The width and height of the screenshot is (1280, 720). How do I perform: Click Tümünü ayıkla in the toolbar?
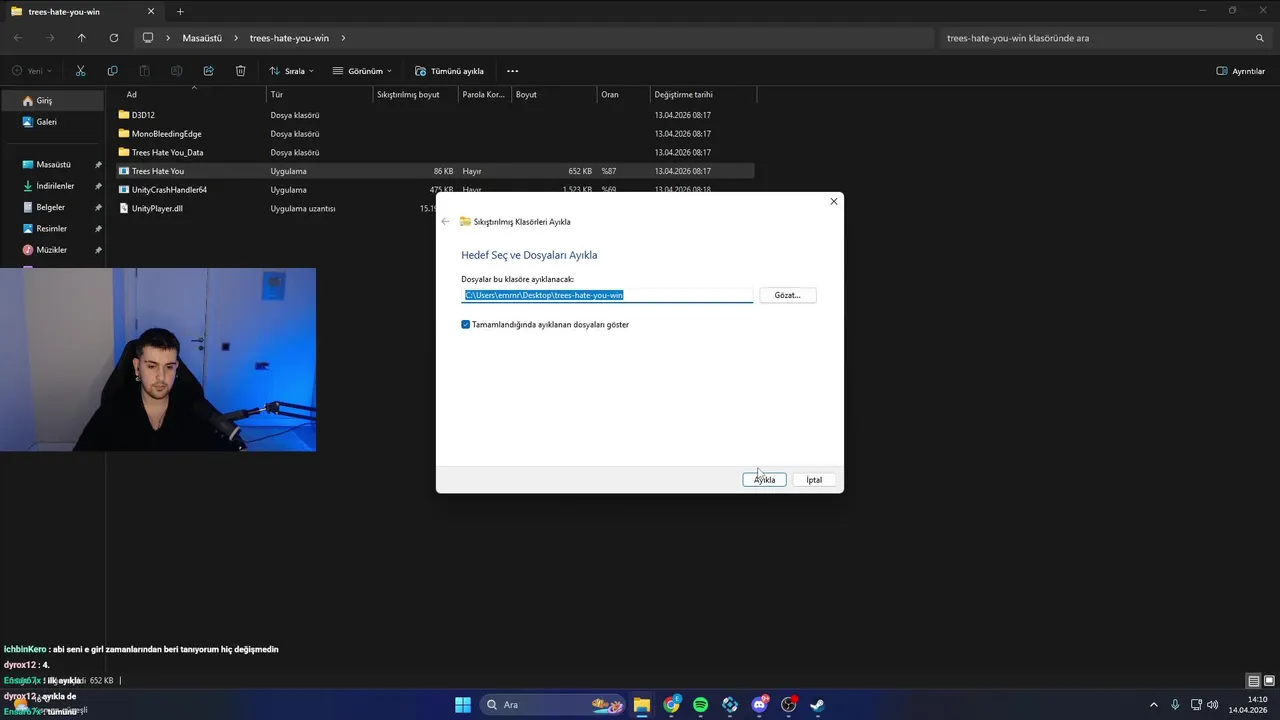(450, 71)
